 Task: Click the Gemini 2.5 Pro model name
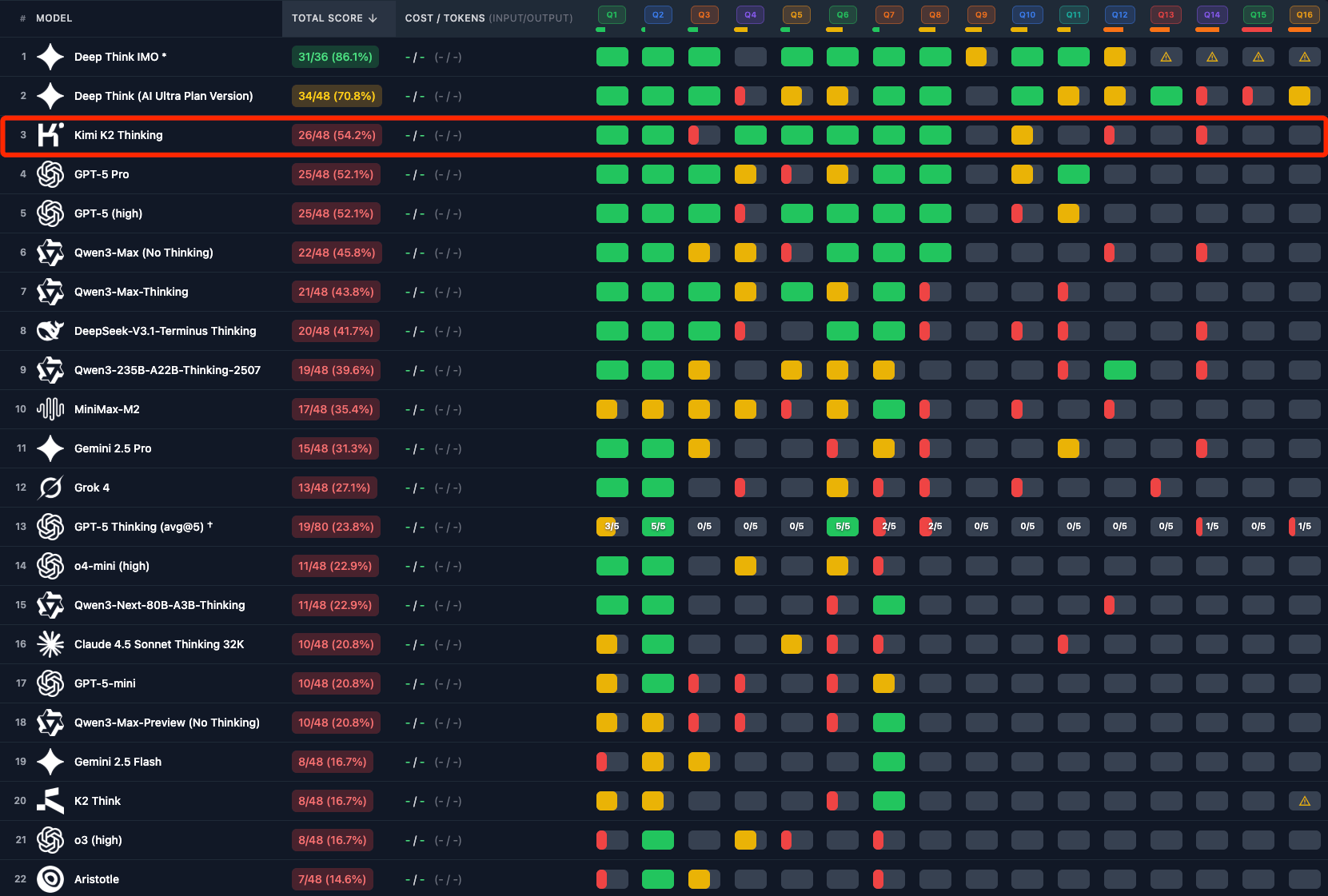coord(114,448)
